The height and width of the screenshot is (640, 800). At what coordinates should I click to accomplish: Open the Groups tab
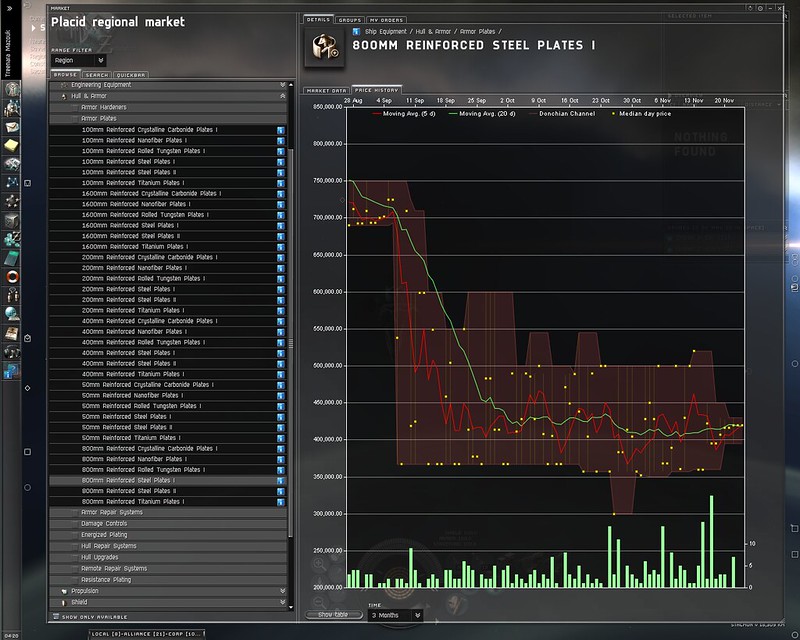pyautogui.click(x=350, y=20)
